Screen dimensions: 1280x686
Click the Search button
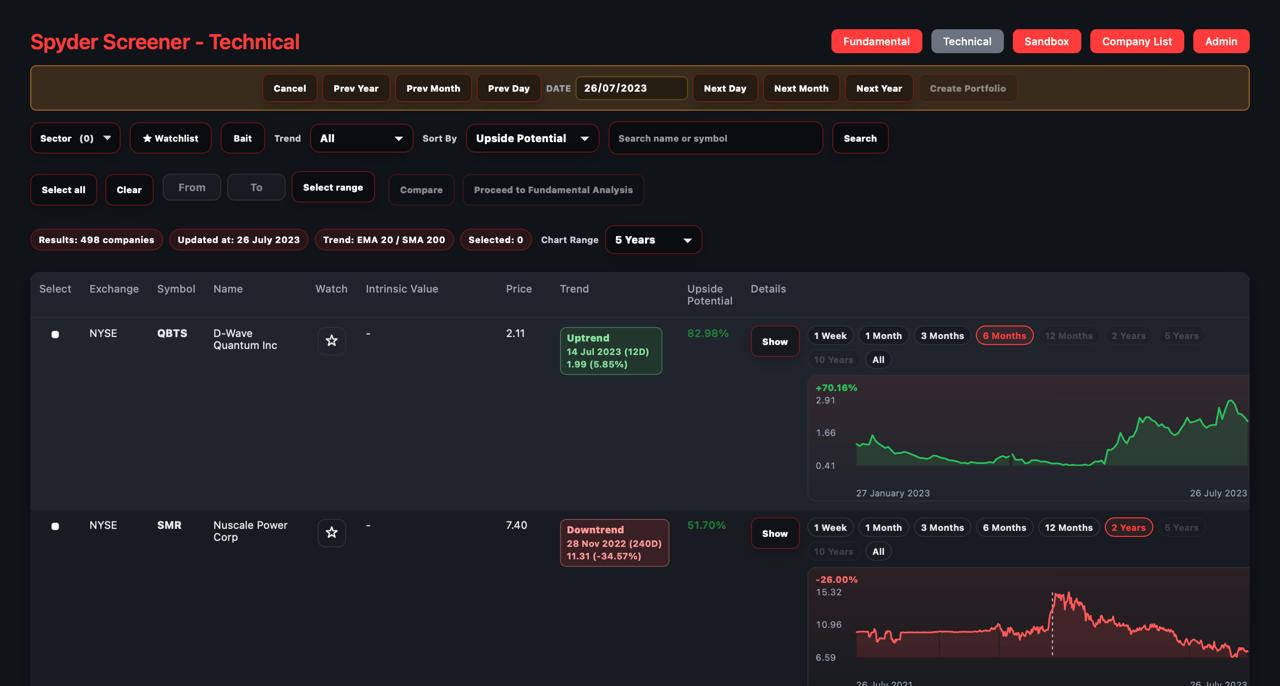point(860,138)
